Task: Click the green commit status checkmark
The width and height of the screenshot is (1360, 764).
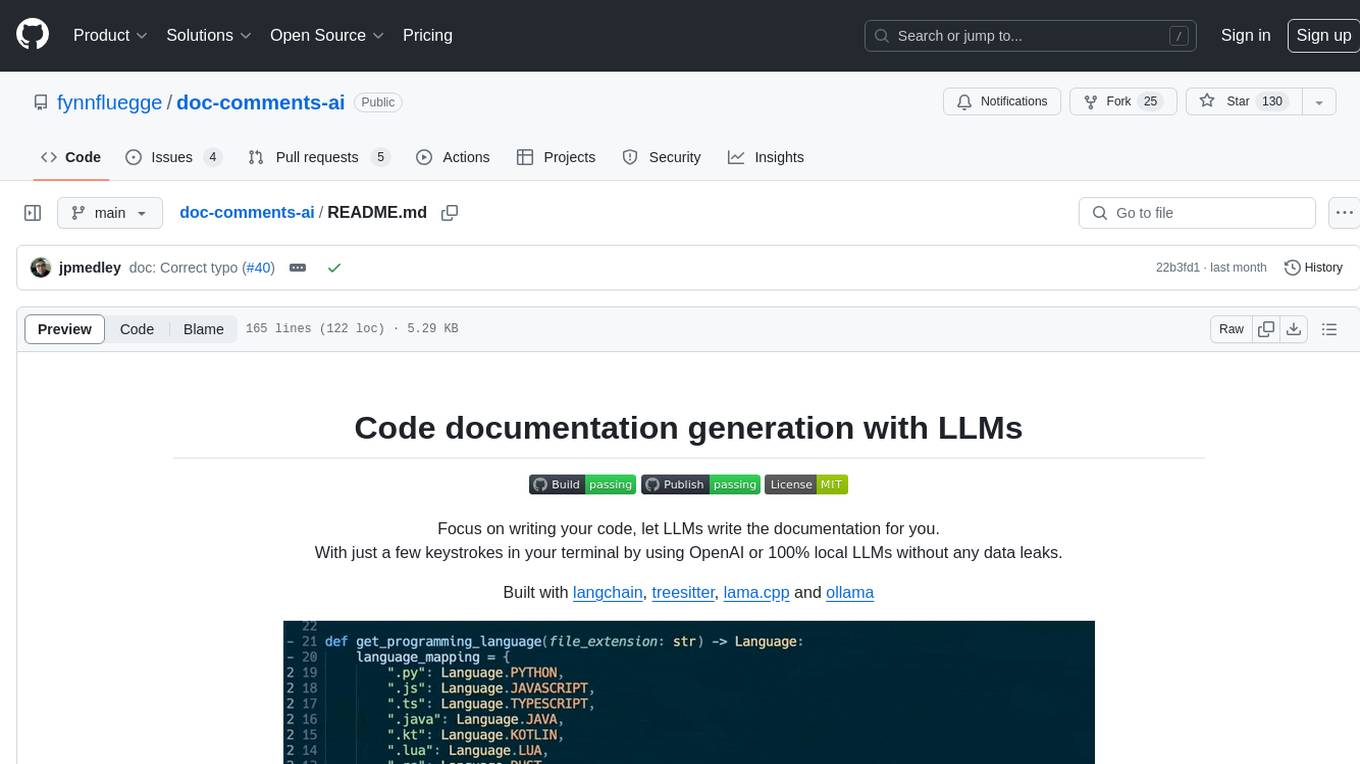Action: (334, 268)
